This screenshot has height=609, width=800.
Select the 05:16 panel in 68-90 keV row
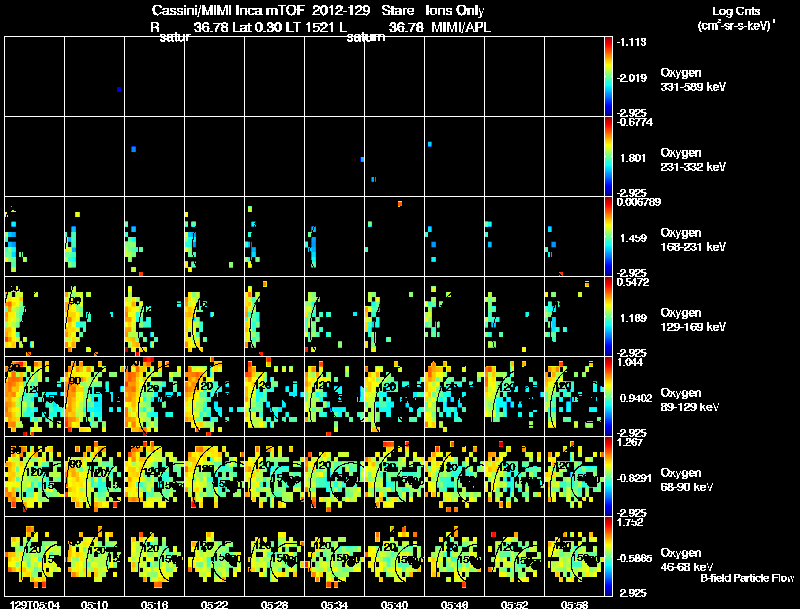pos(155,476)
